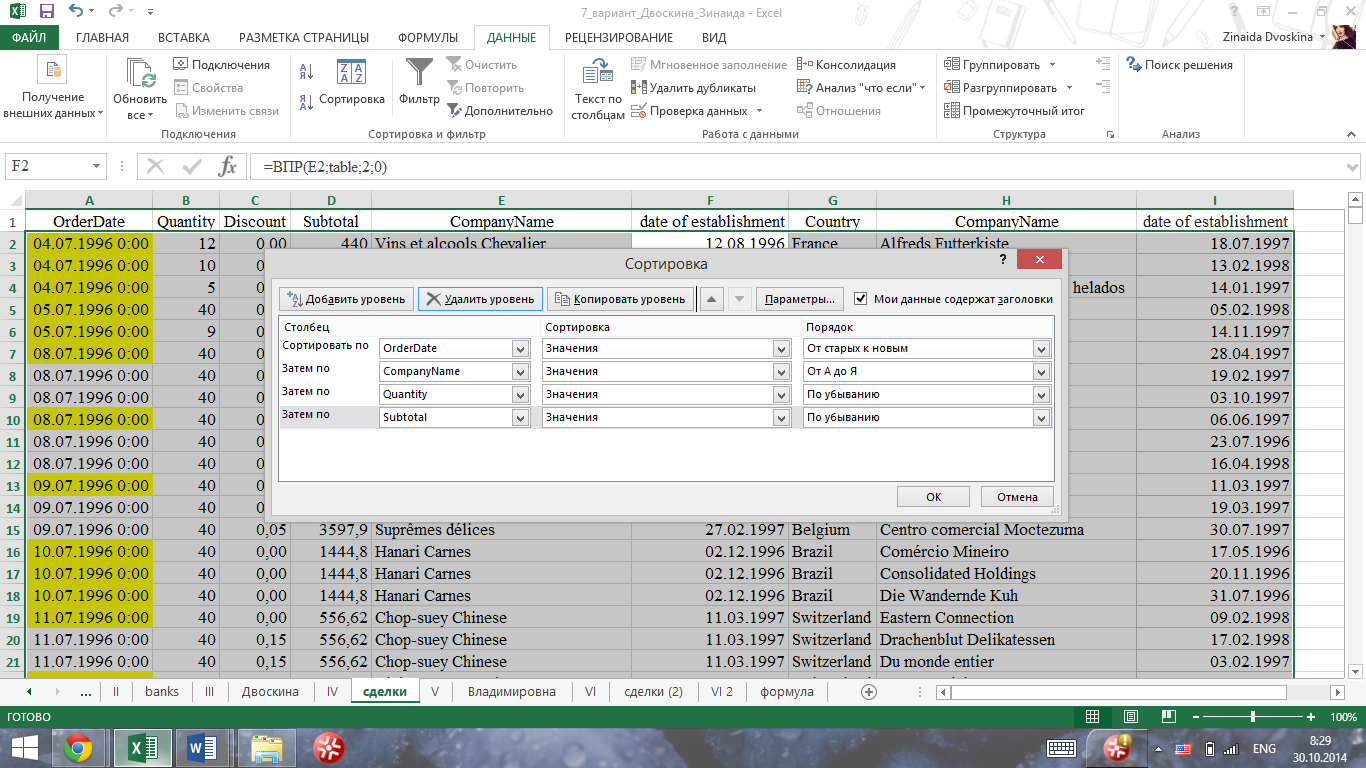
Task: Switch to Page Layout view in status bar
Action: coord(1129,718)
